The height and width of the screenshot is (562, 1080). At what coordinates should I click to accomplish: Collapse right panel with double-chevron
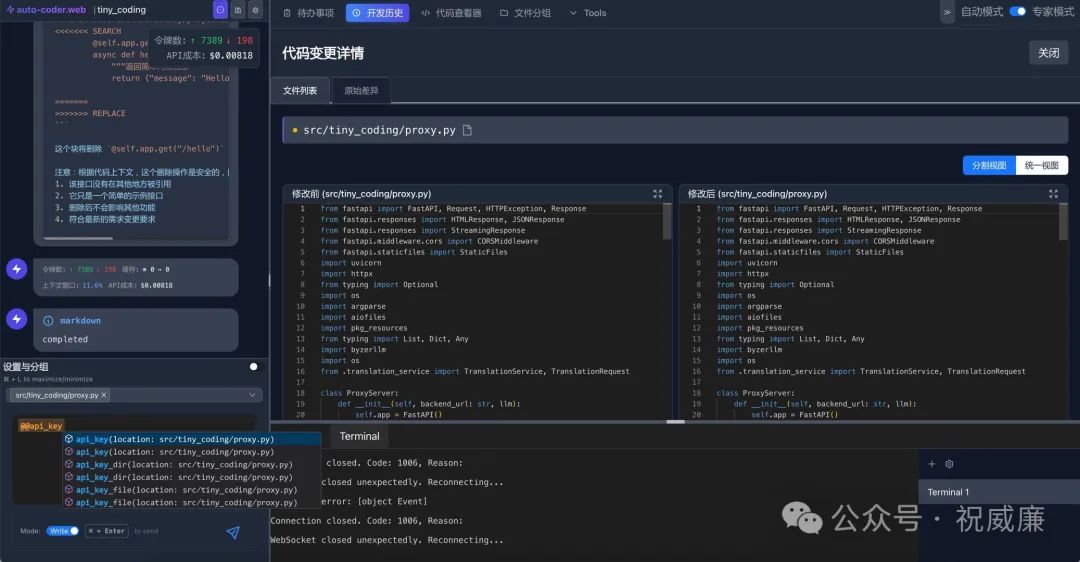pos(947,12)
